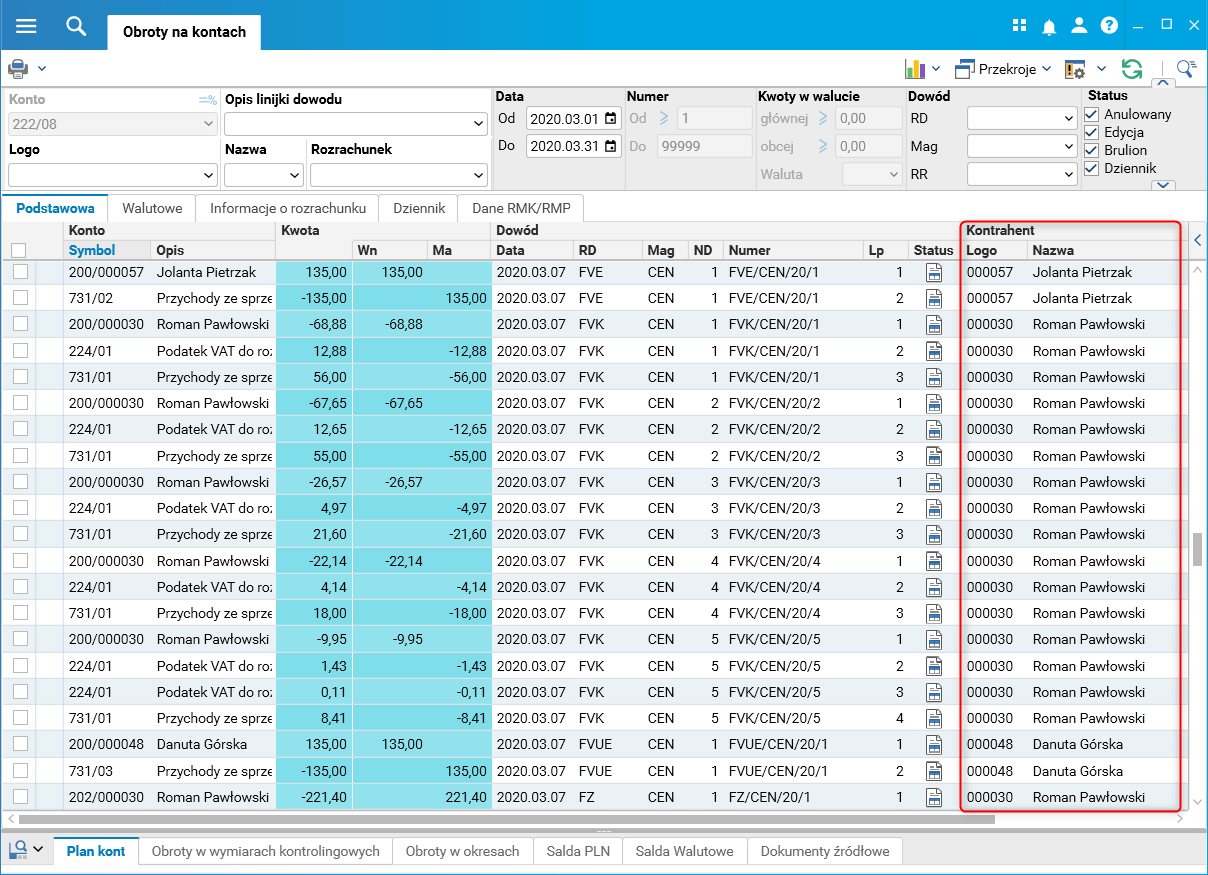Click the help question mark icon
The height and width of the screenshot is (875, 1208).
pos(1109,27)
